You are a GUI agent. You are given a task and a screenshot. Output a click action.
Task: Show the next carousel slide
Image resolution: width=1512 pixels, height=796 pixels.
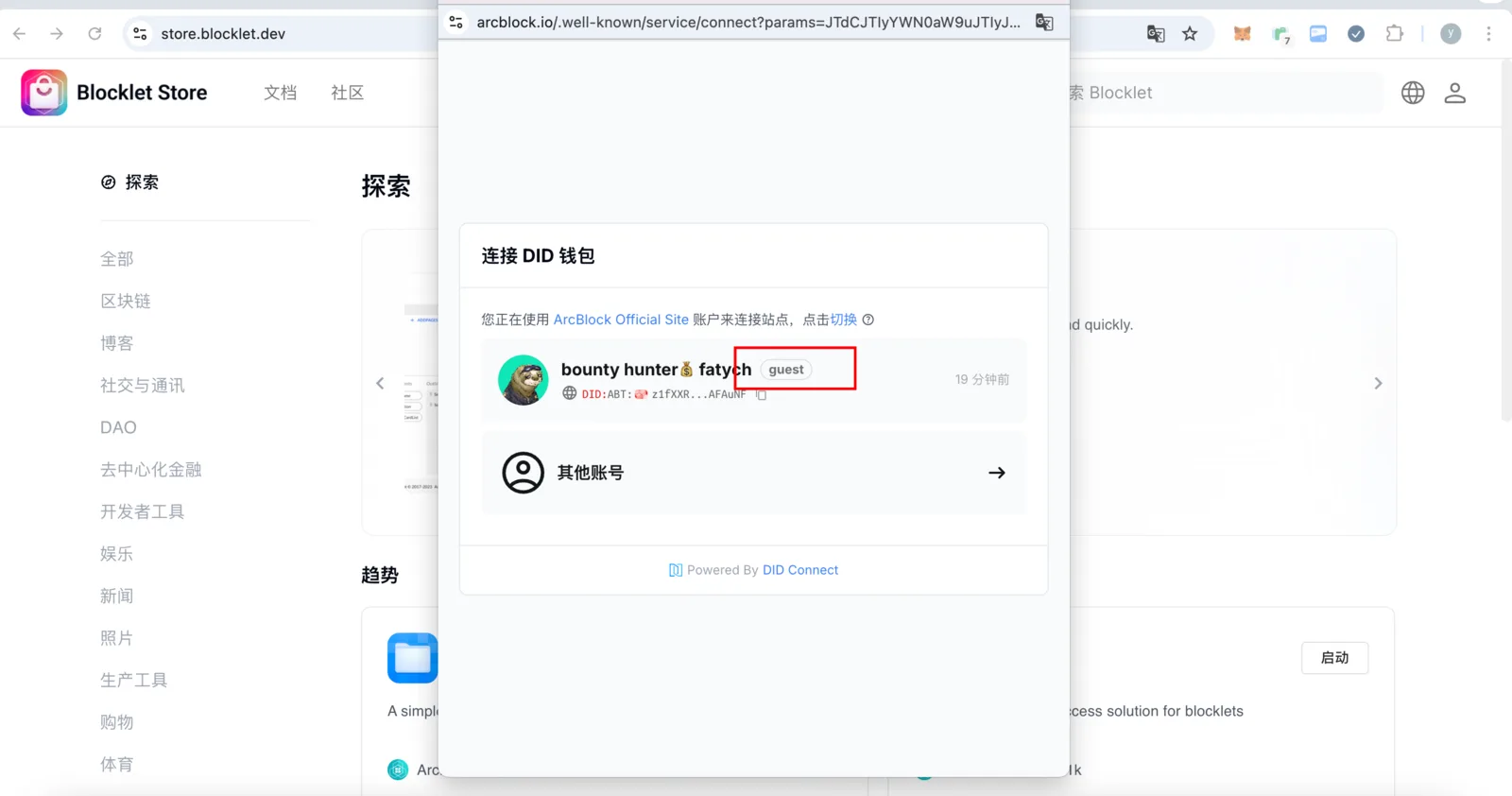tap(1378, 383)
